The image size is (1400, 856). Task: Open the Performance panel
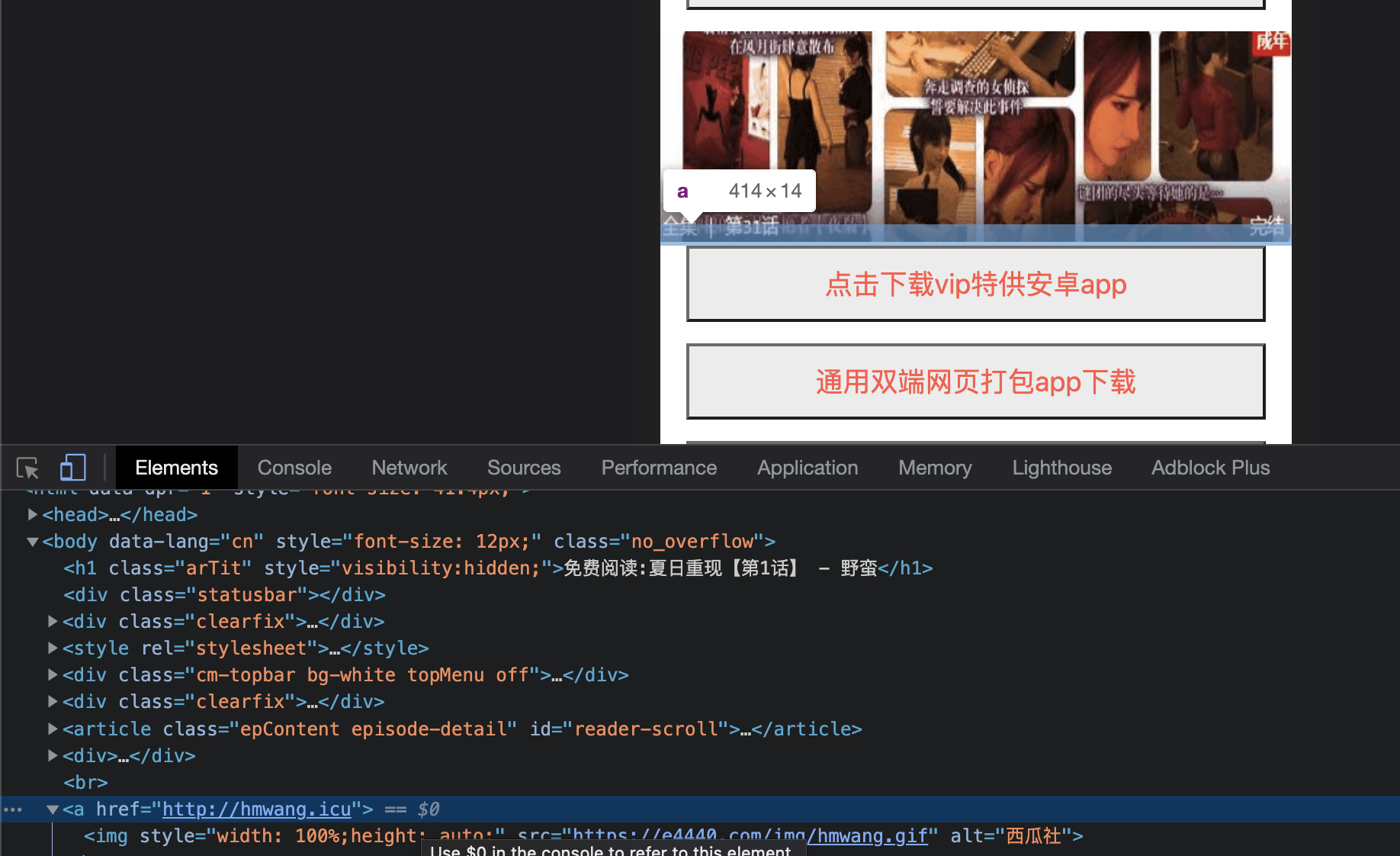(658, 467)
